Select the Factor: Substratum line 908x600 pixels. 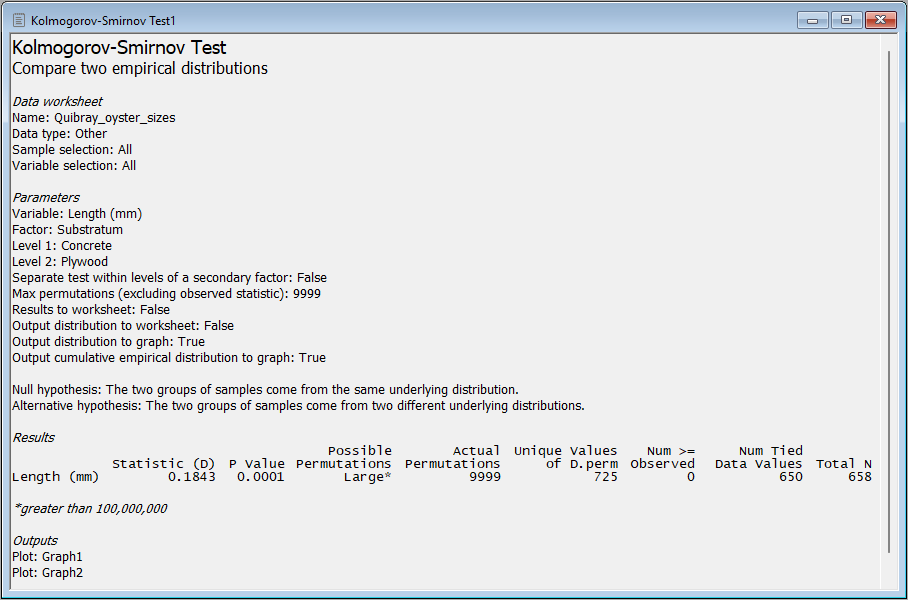[x=67, y=229]
